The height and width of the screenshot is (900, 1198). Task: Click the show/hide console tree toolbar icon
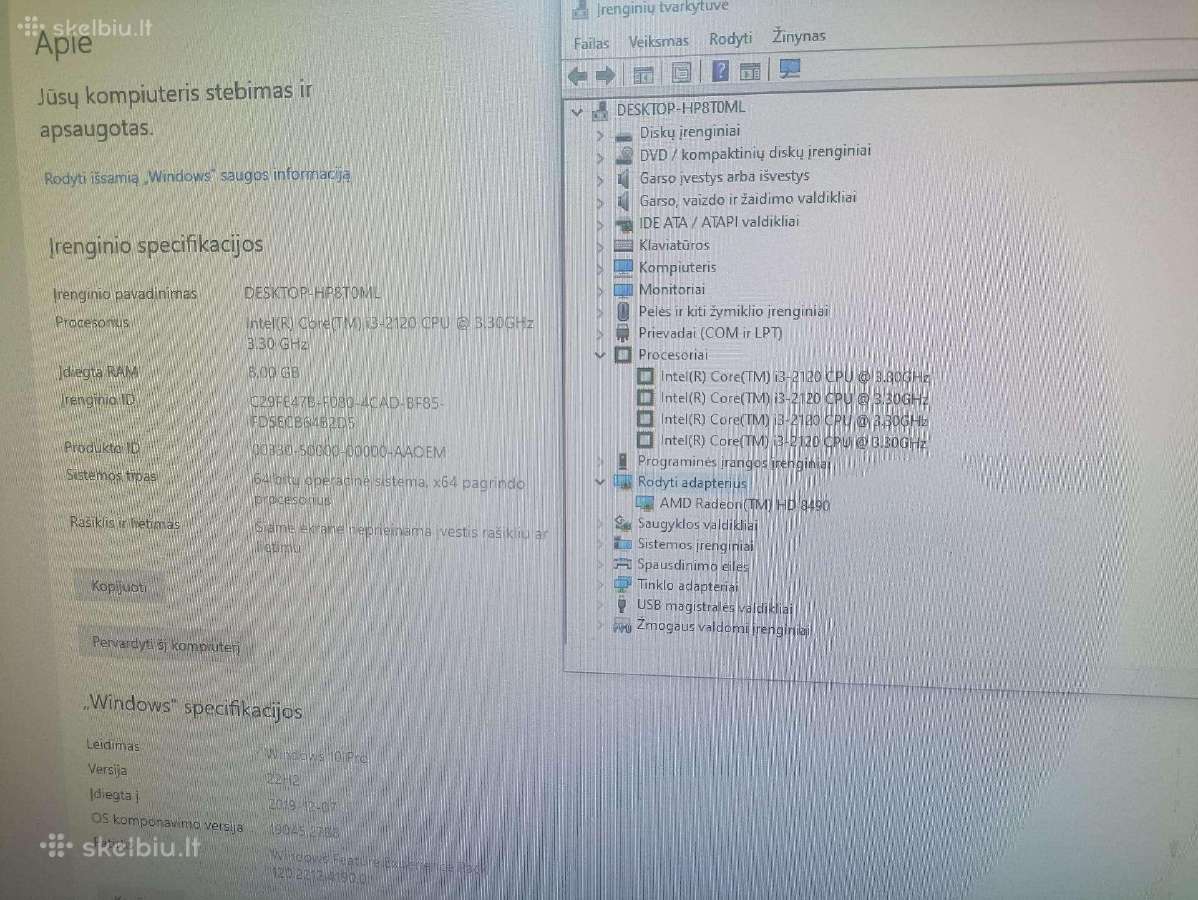[643, 75]
